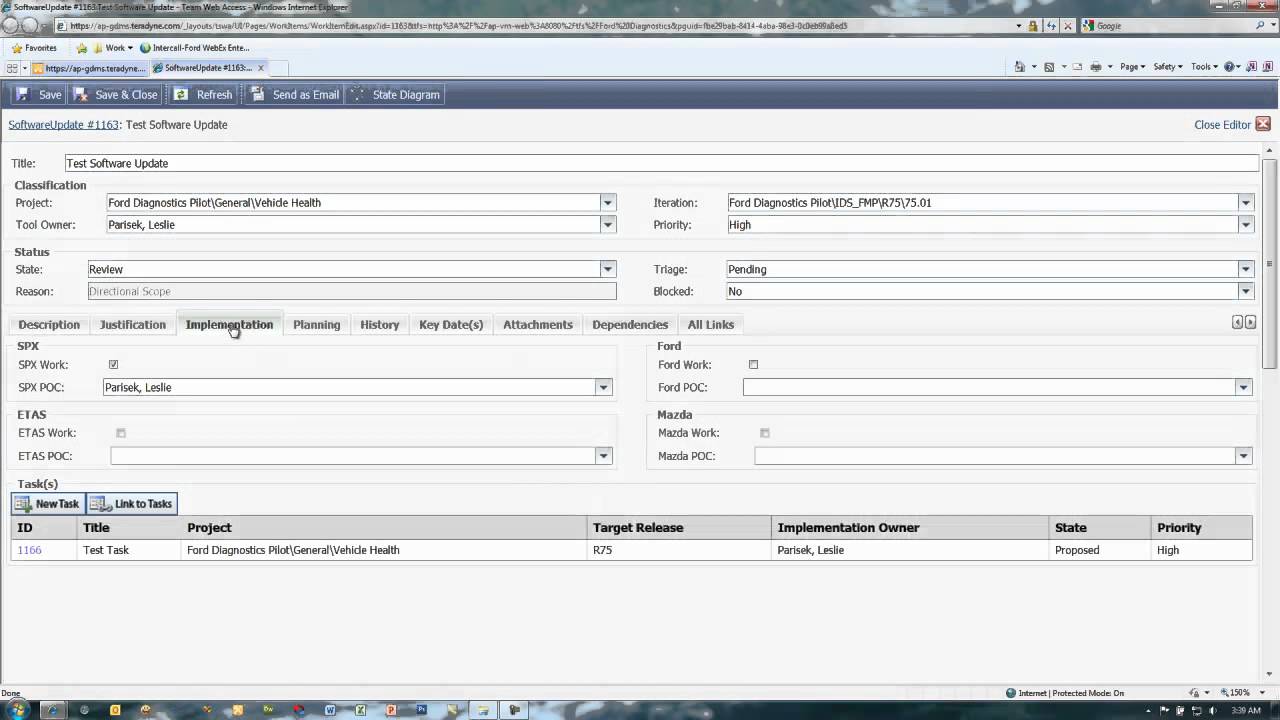
Task: Open the Project dropdown
Action: point(607,203)
